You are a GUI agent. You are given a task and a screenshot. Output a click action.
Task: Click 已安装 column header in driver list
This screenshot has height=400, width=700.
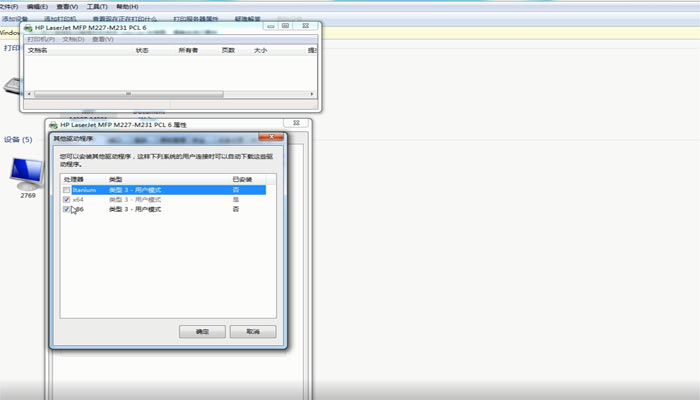point(242,179)
